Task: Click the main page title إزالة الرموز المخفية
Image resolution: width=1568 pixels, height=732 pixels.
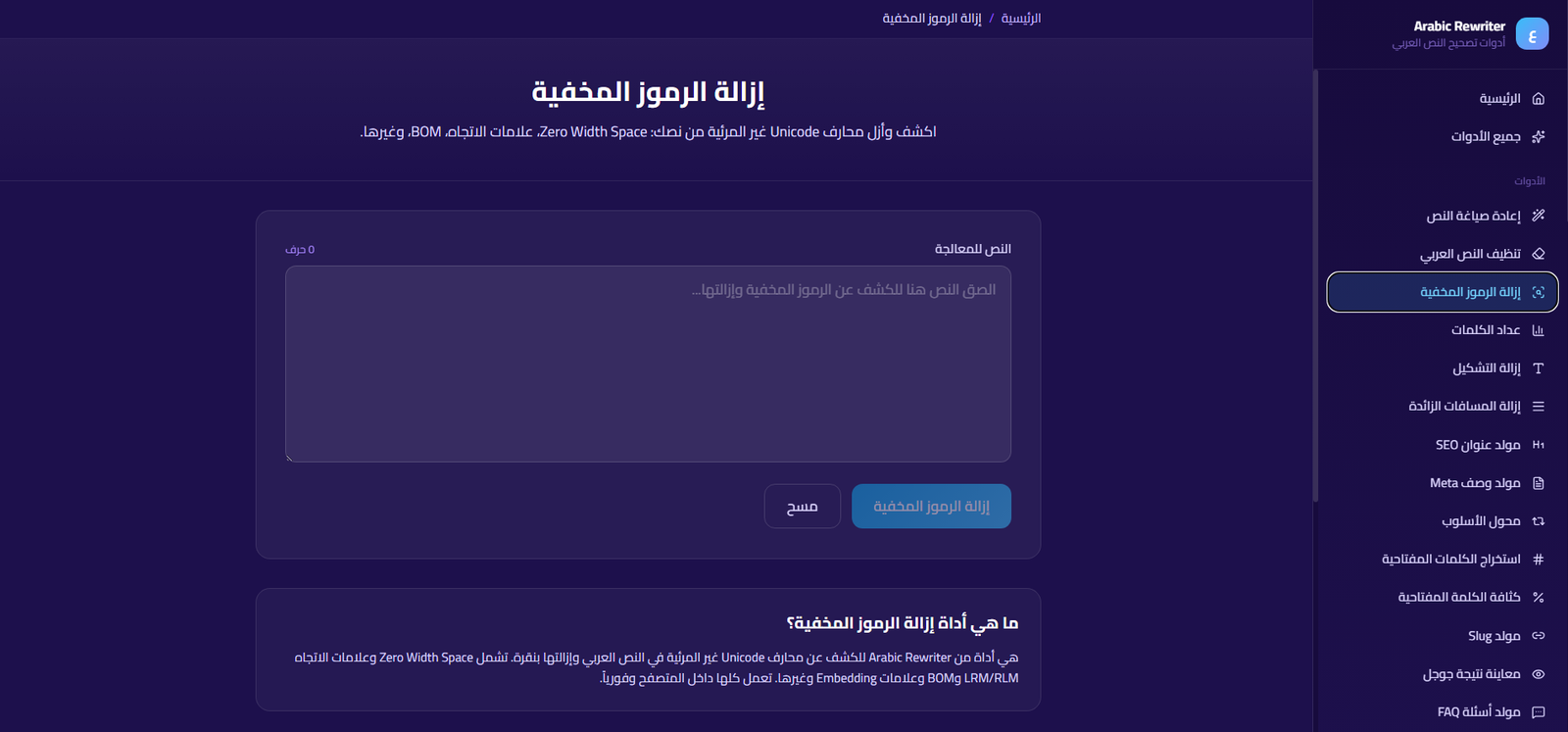Action: click(648, 92)
